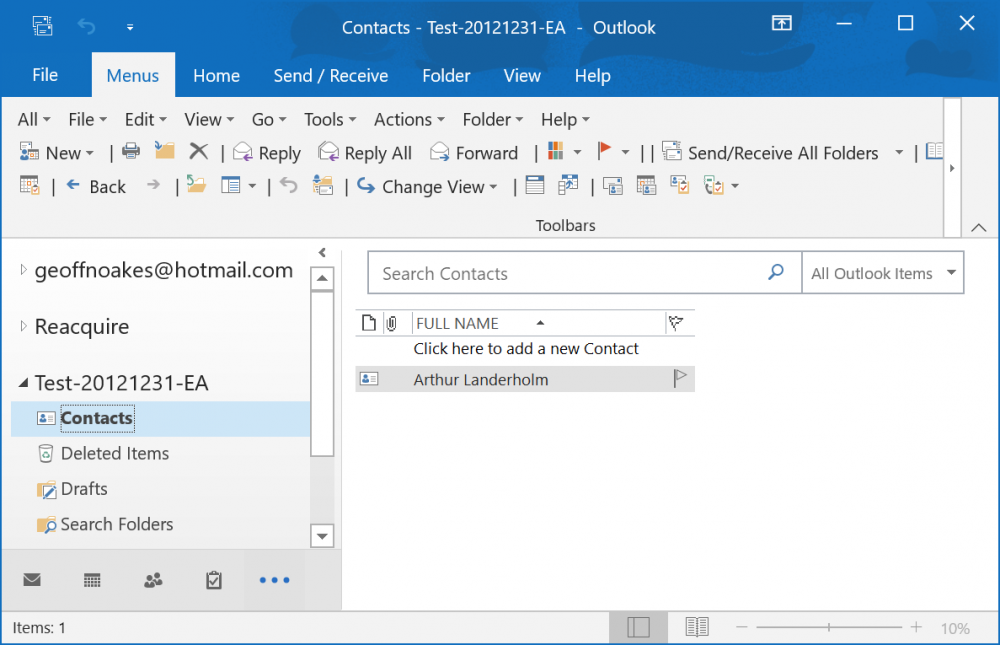1000x645 pixels.
Task: Open the Tools menu
Action: coord(329,119)
